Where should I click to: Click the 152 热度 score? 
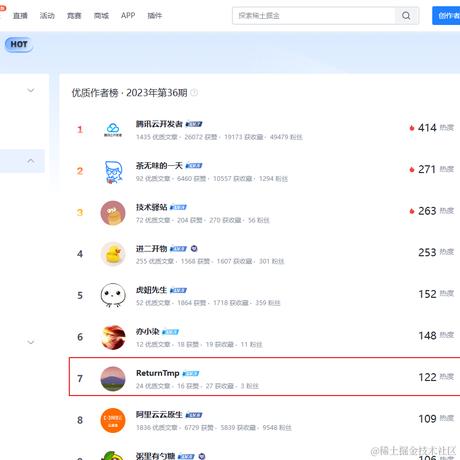point(436,294)
